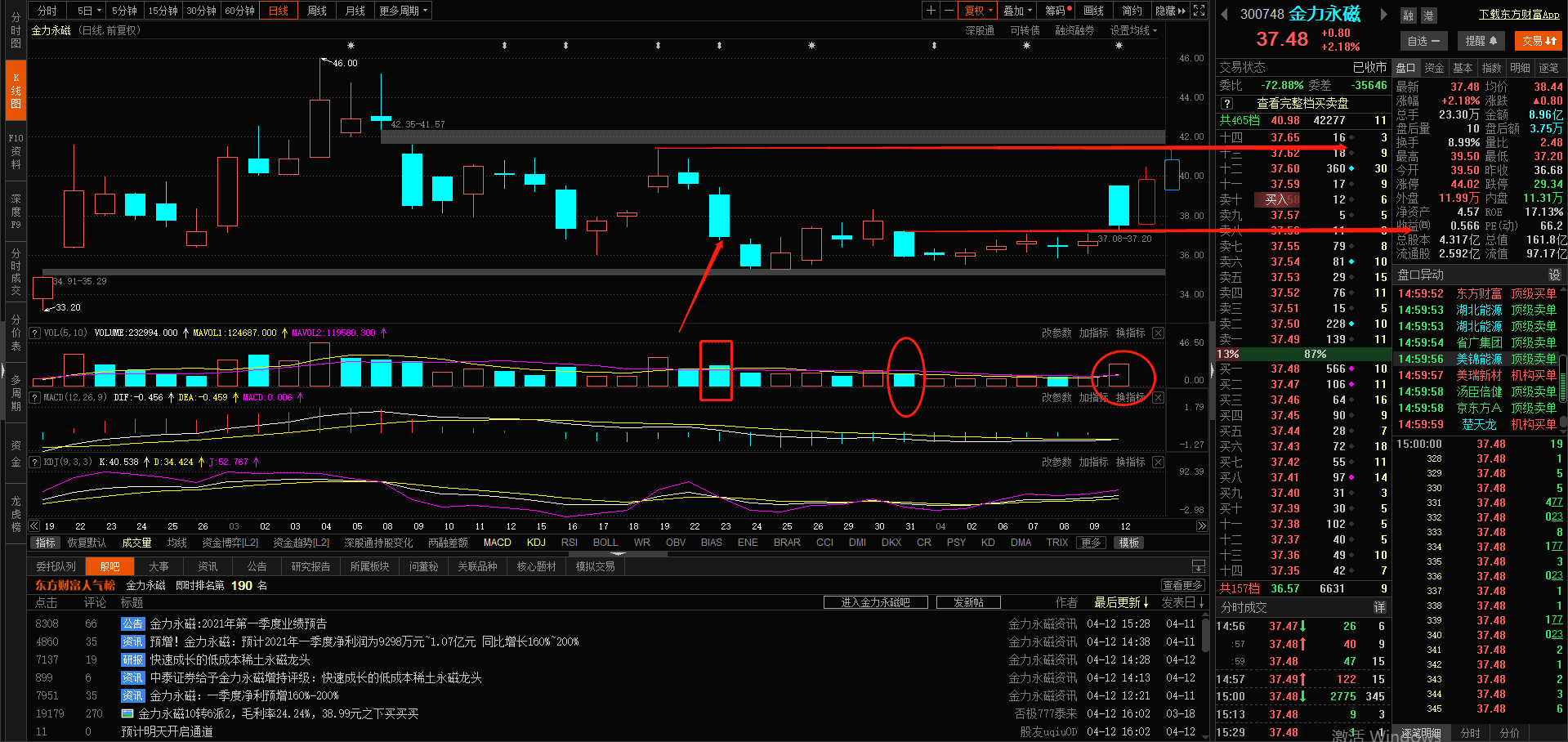Hide side panel with 隐藏 button
This screenshot has width=1568, height=742.
[1168, 11]
